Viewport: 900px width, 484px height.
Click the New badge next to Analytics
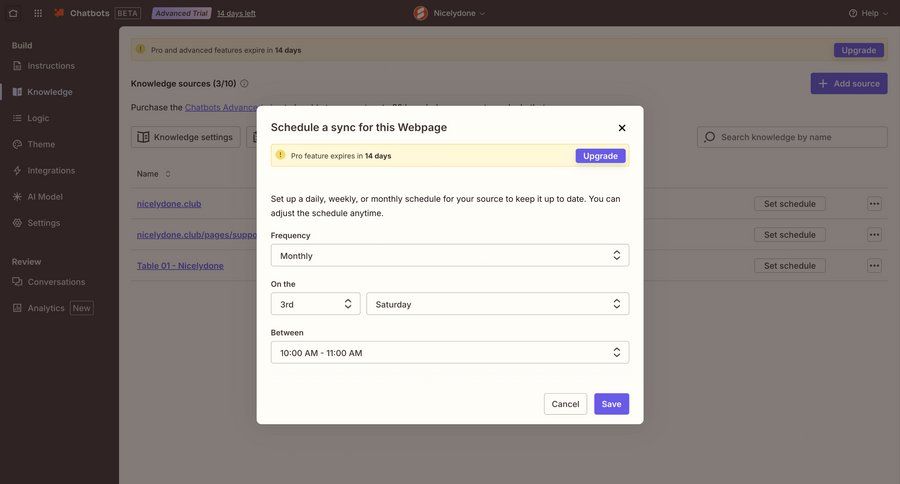(x=82, y=308)
